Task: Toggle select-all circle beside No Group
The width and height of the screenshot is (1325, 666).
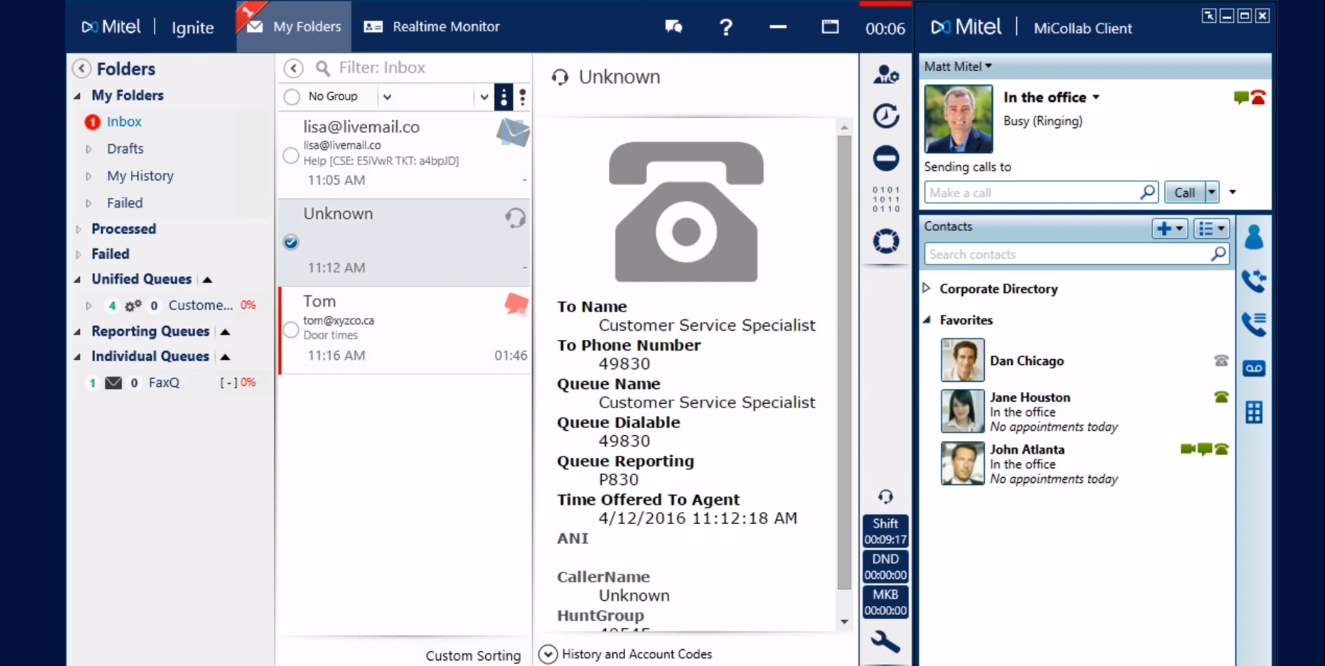Action: pos(292,97)
